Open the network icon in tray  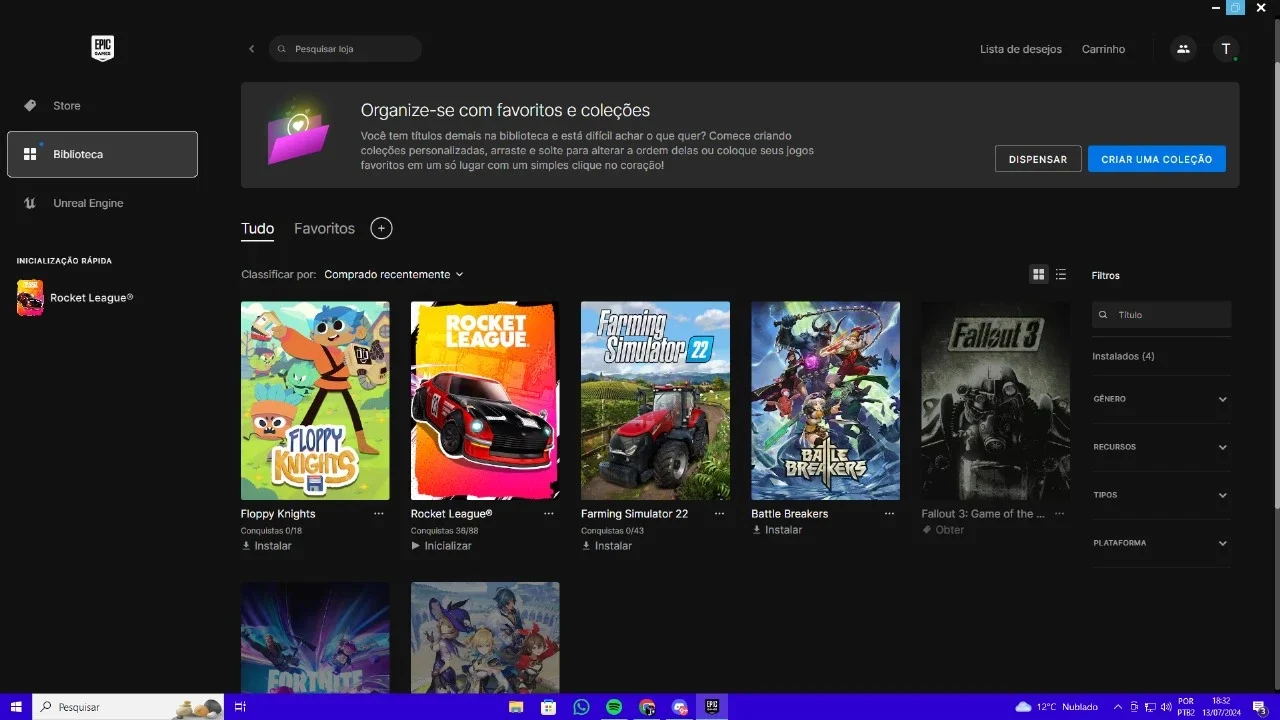[1150, 707]
